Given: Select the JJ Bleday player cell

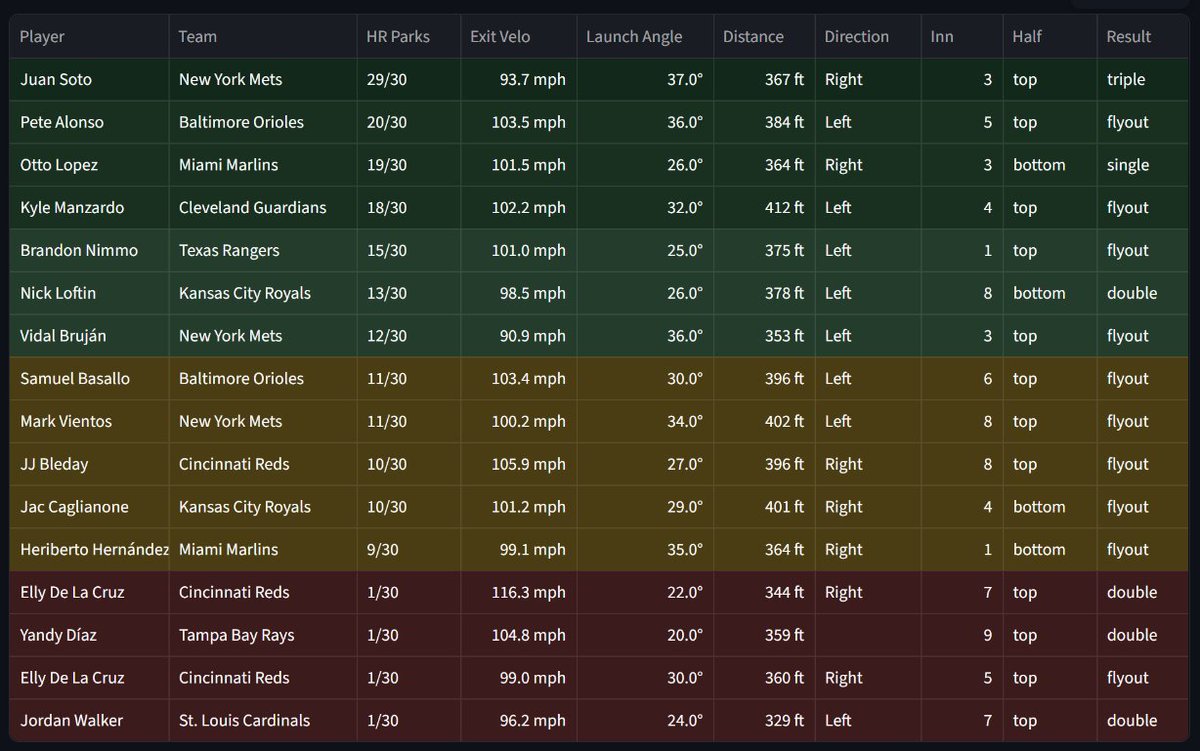Looking at the screenshot, I should [89, 464].
